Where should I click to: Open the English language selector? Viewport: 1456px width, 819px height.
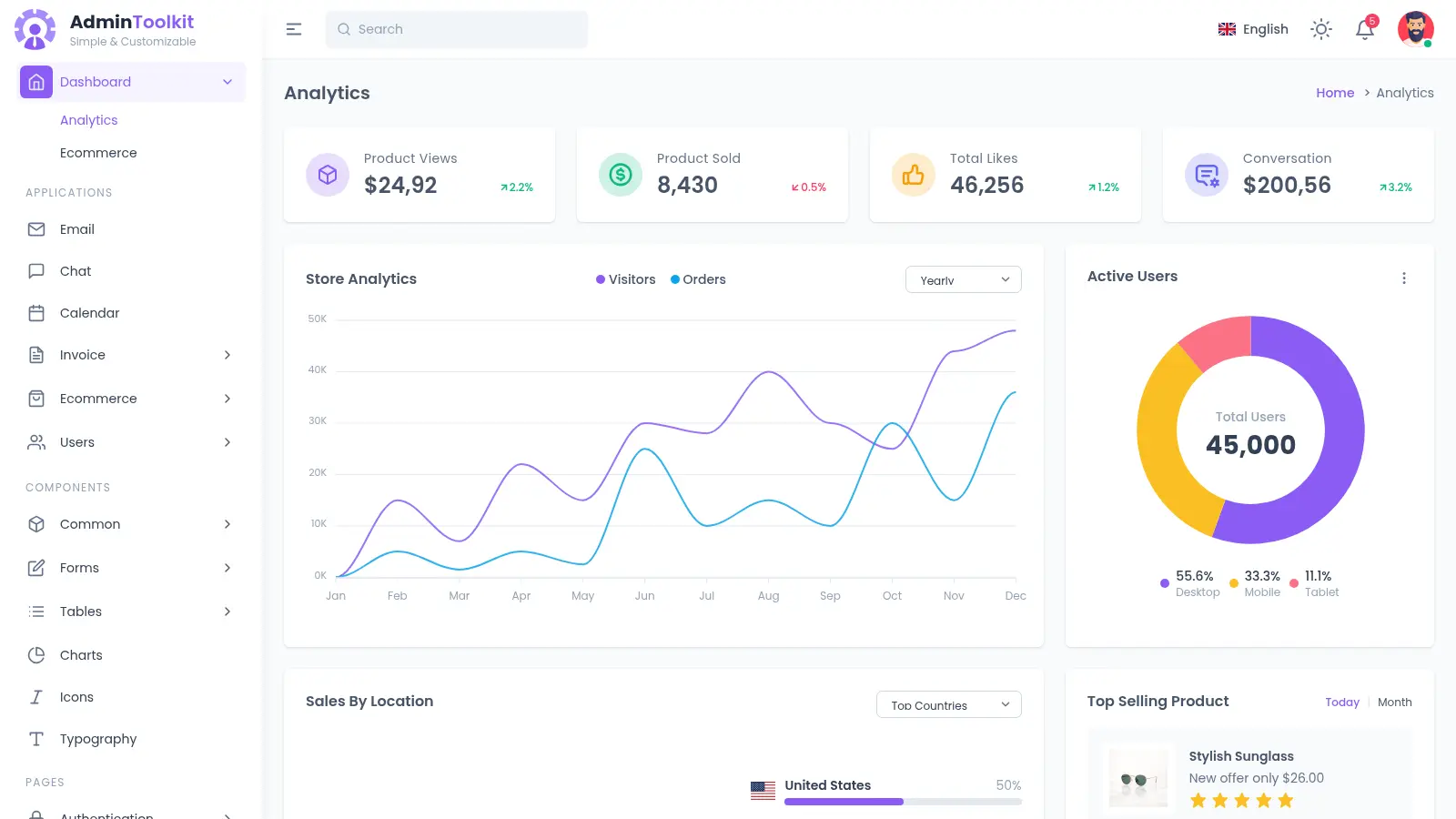click(x=1253, y=29)
